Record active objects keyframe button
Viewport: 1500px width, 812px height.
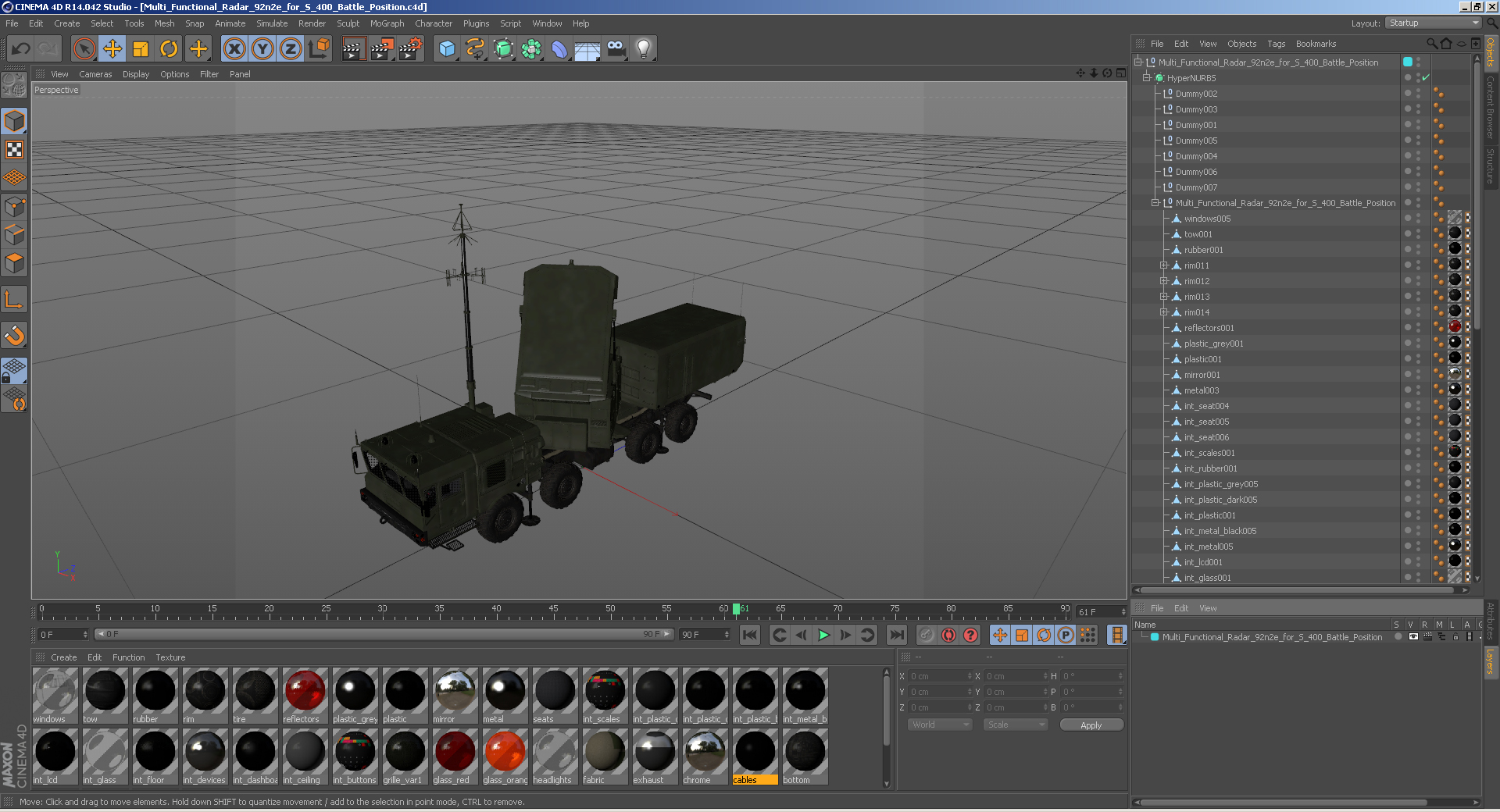[x=927, y=635]
